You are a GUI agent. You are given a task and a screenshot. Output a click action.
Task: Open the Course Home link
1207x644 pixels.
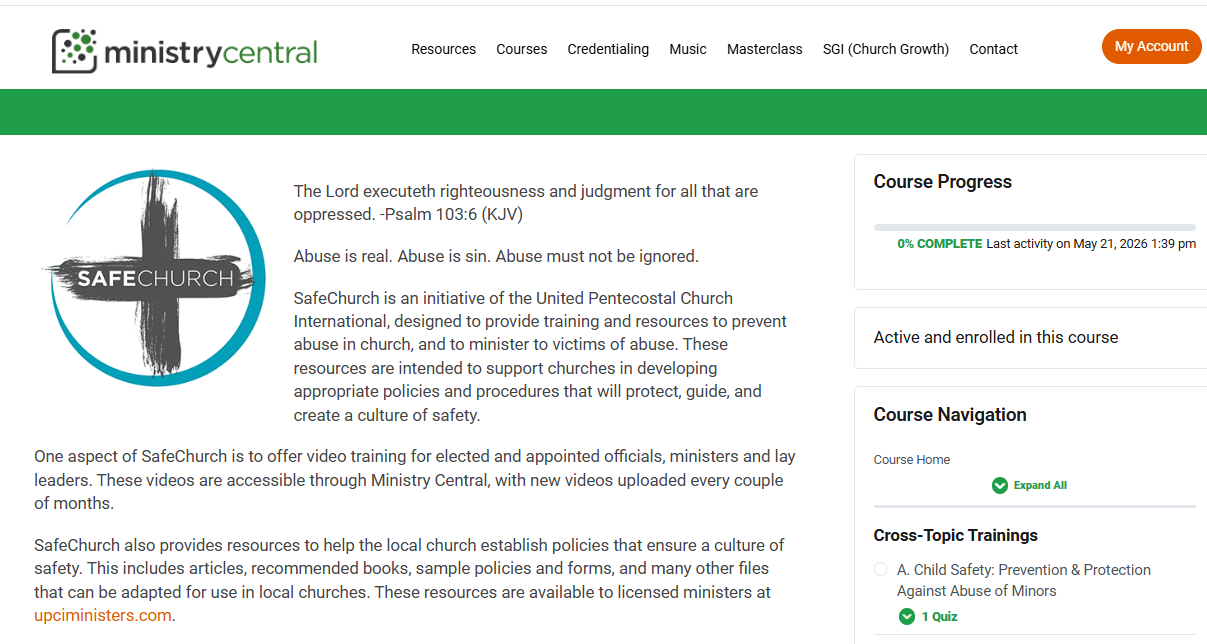tap(912, 460)
